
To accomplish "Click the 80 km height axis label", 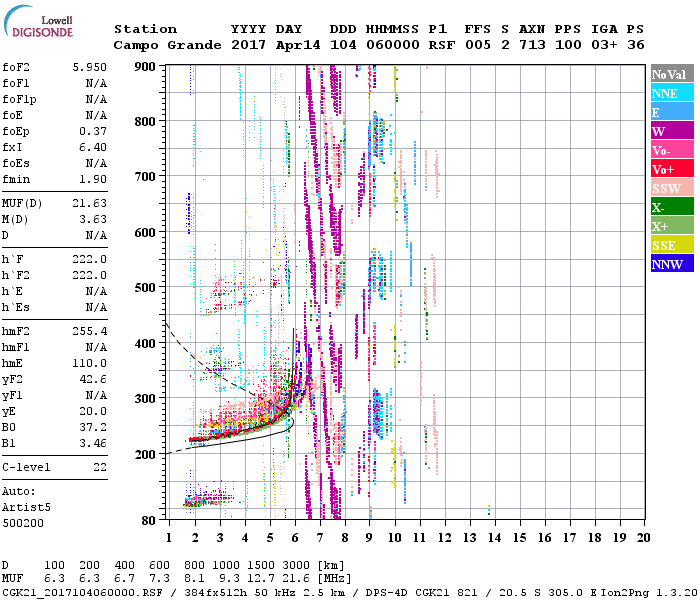I will tap(149, 521).
